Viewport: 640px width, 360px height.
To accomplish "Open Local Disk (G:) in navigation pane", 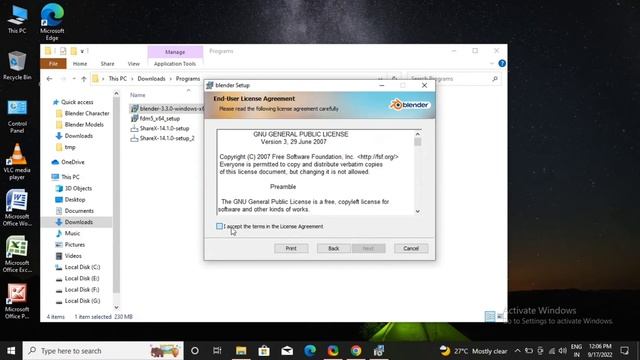I will (78, 301).
